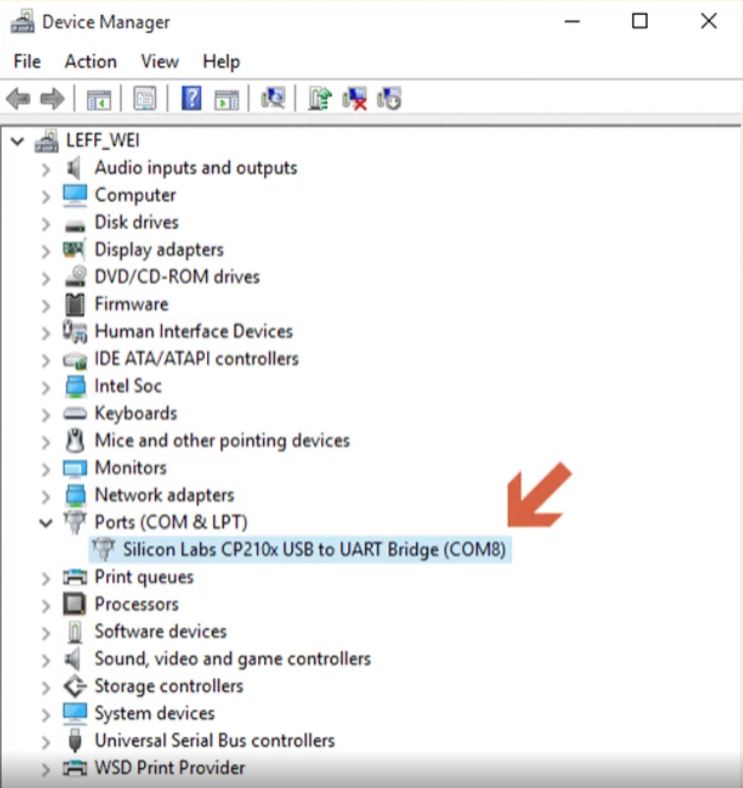
Task: Click the Firmware chip icon
Action: (x=75, y=304)
